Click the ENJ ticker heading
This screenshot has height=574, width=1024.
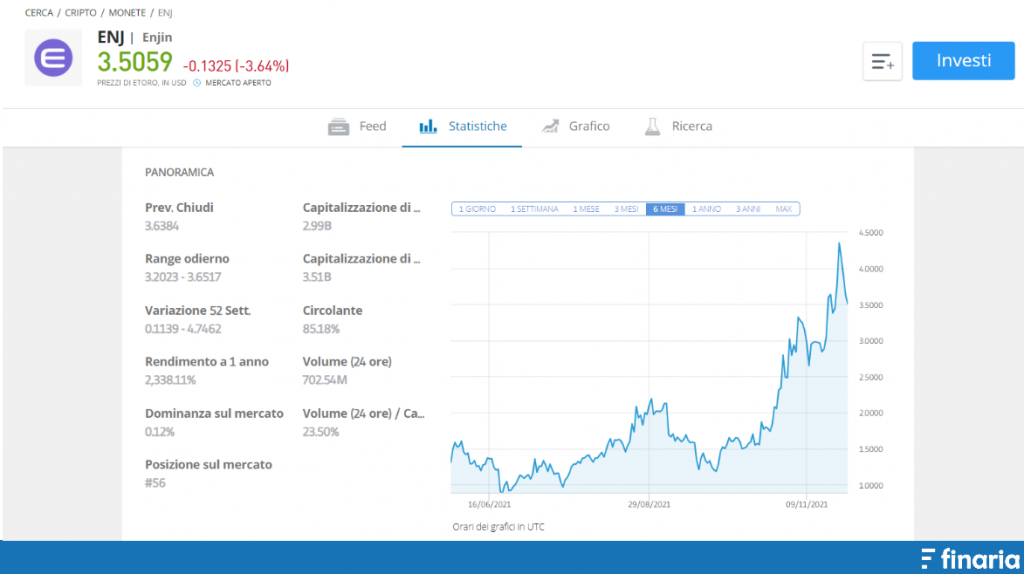point(110,37)
